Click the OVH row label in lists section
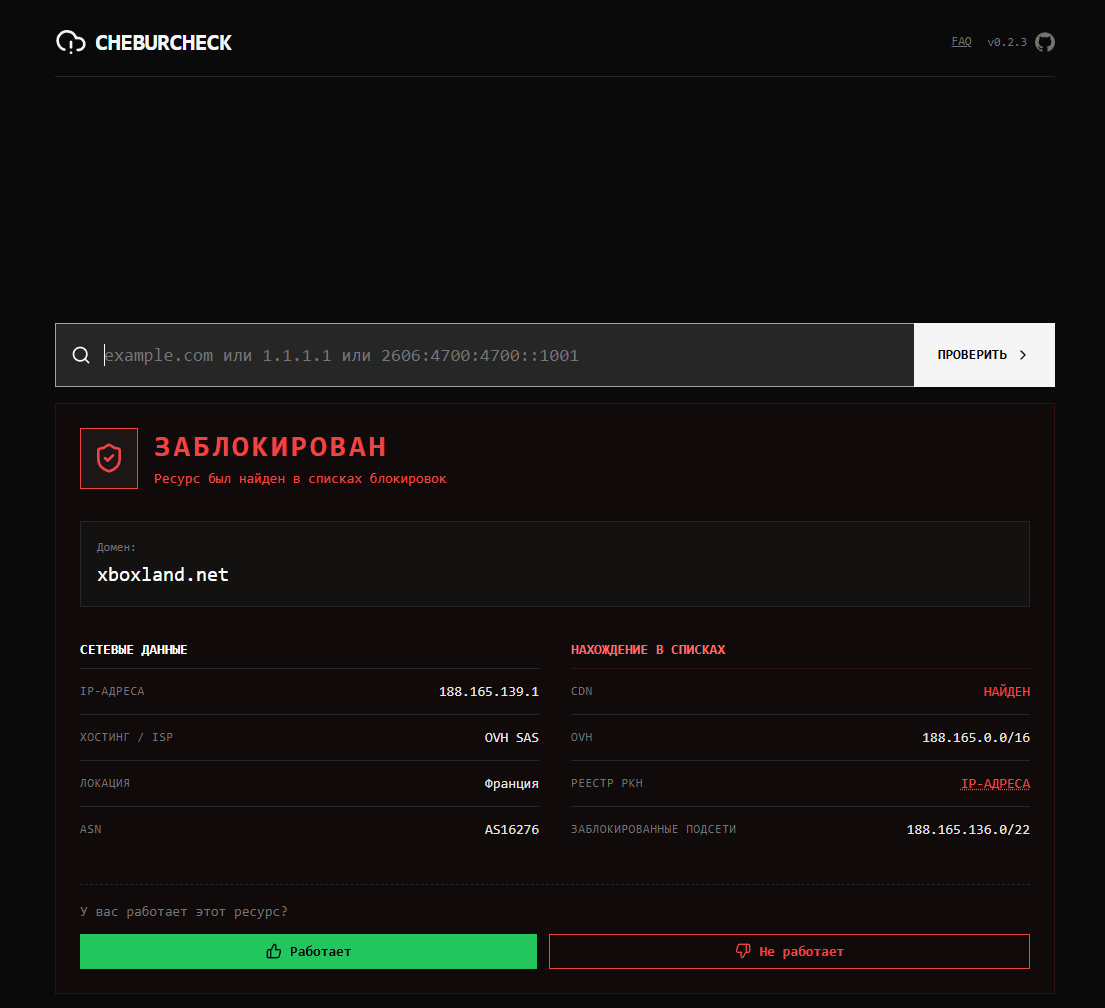The image size is (1105, 1008). click(581, 737)
